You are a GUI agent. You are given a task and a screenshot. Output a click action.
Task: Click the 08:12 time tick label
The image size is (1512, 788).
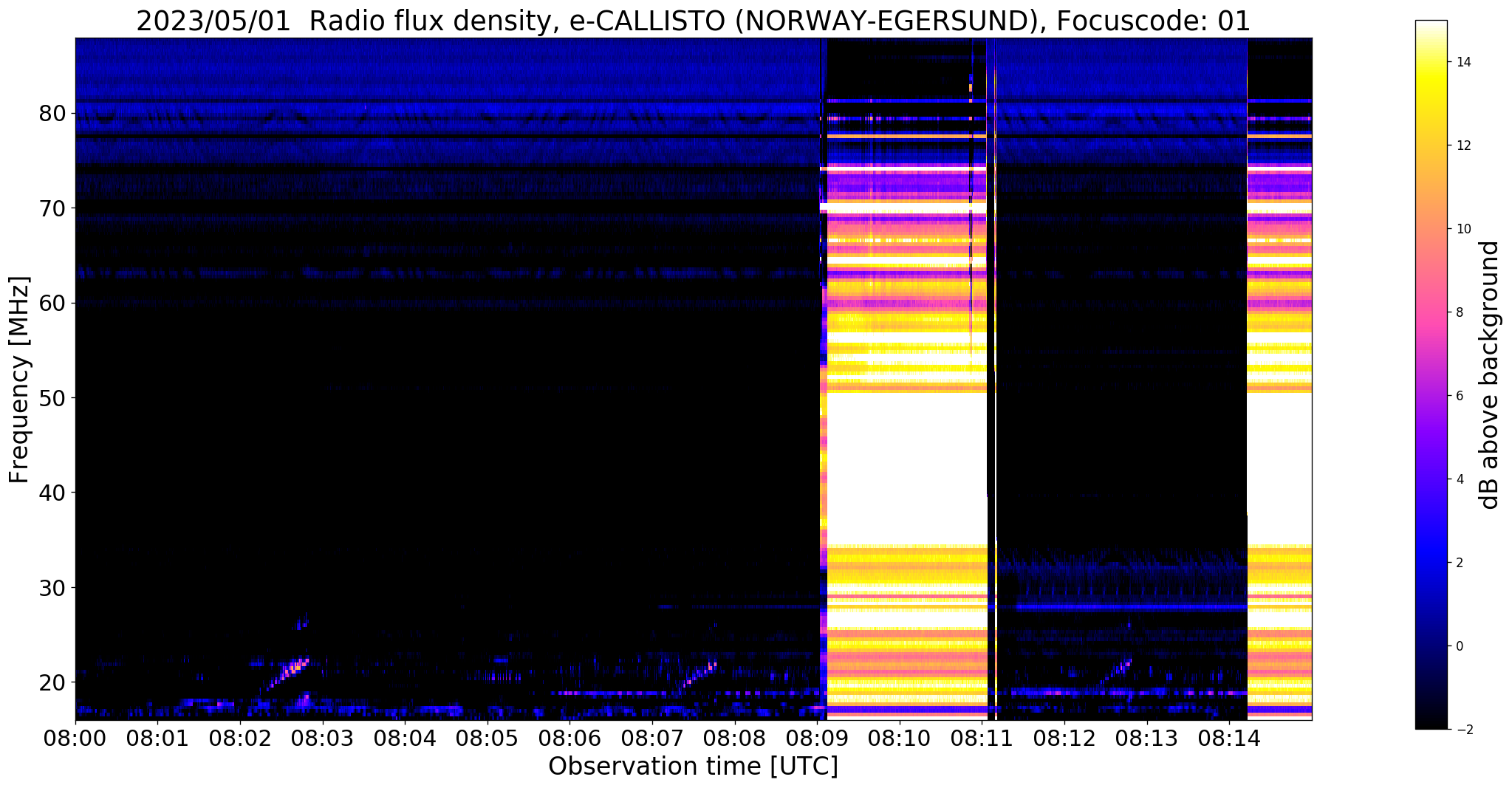pyautogui.click(x=1064, y=739)
